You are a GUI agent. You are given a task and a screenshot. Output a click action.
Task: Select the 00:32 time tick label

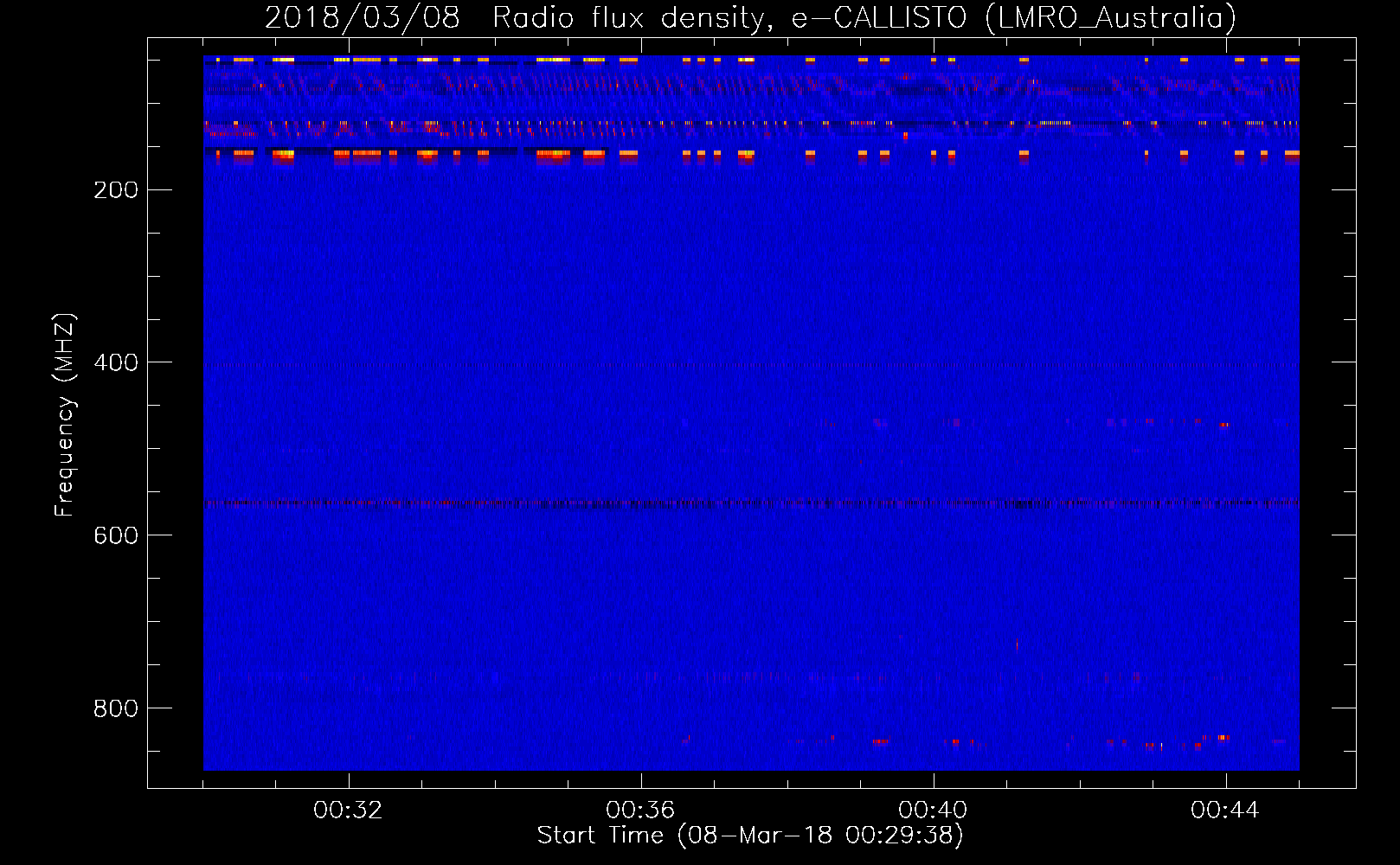click(348, 811)
